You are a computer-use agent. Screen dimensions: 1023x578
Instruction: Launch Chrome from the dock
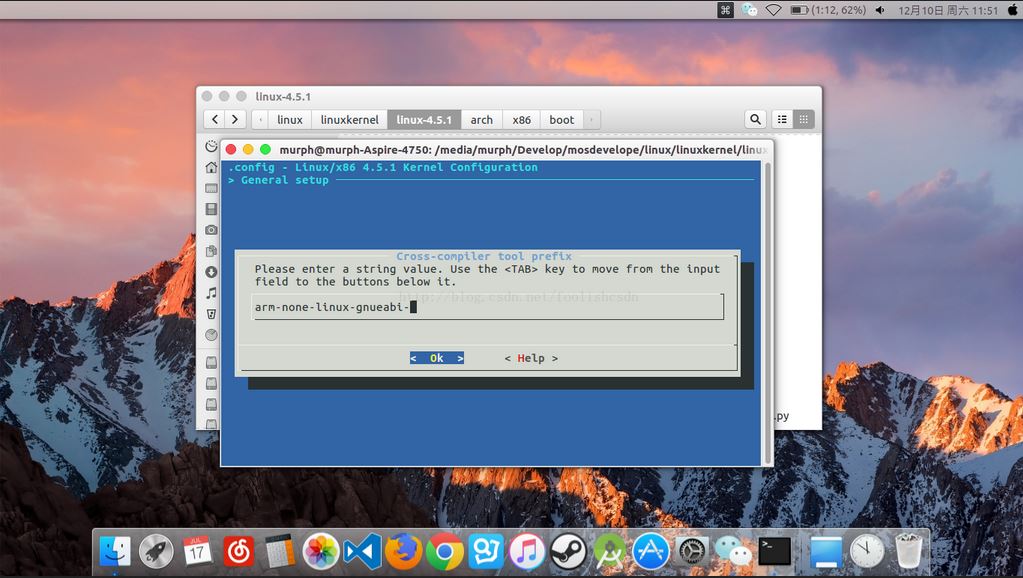tap(444, 552)
